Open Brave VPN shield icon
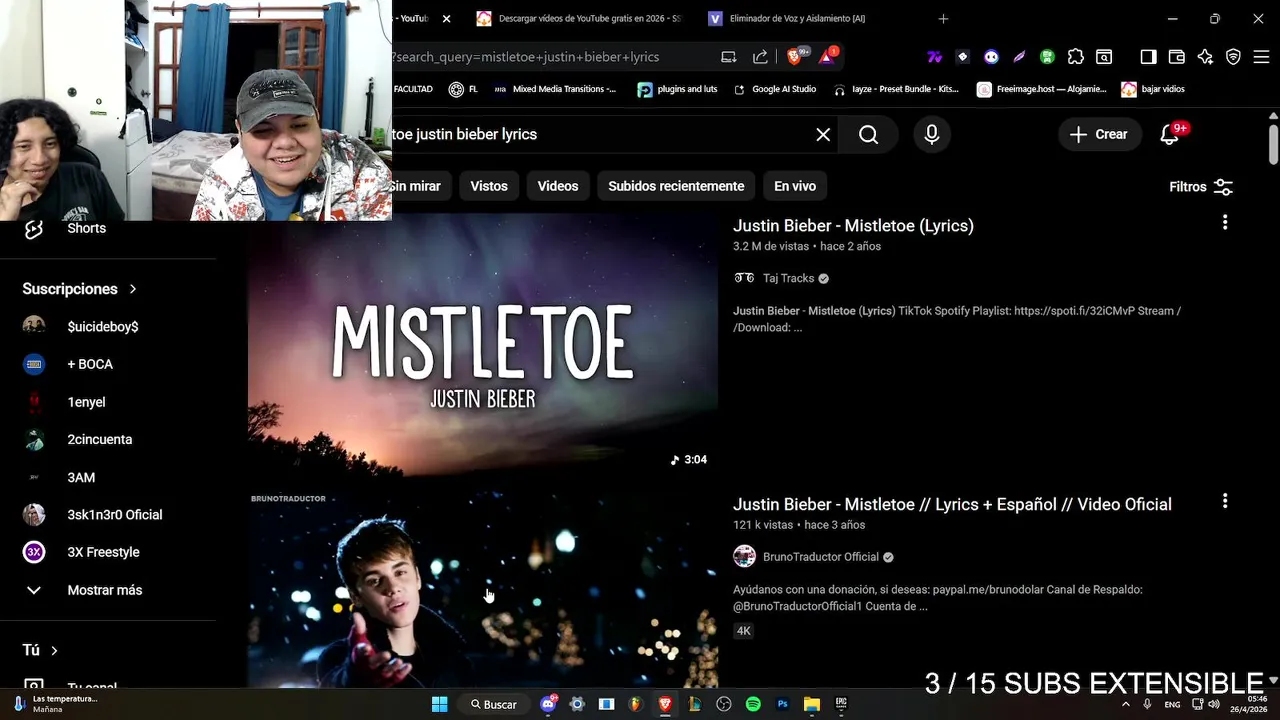Image resolution: width=1280 pixels, height=720 pixels. (1233, 57)
